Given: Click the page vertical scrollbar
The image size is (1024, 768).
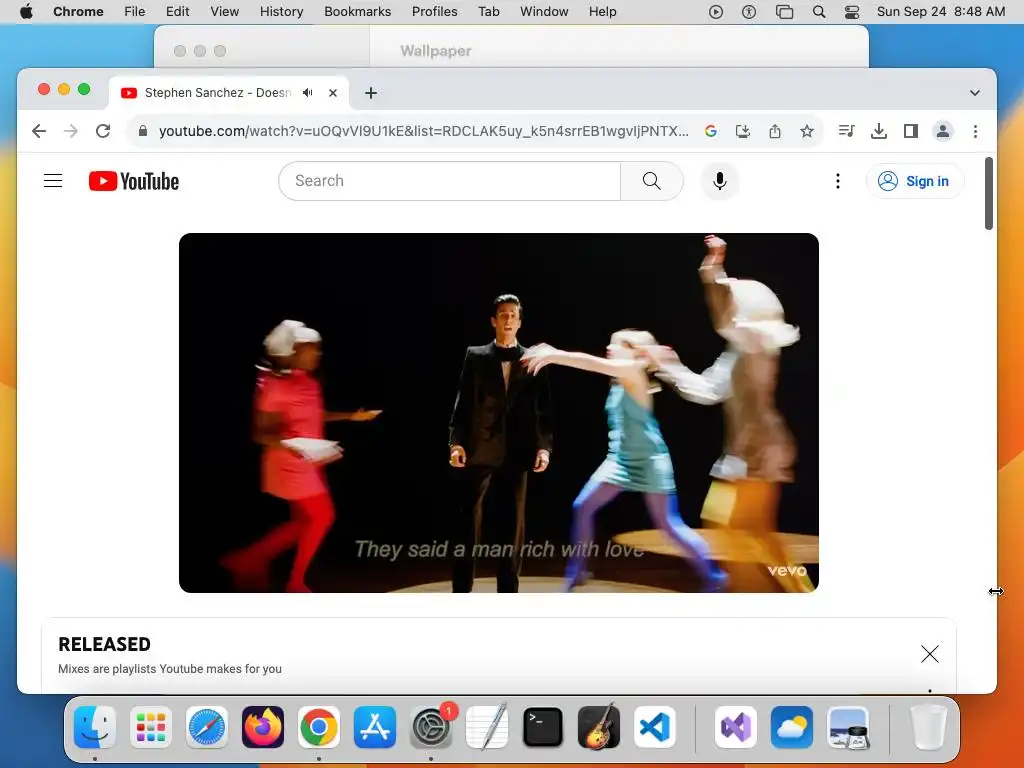Looking at the screenshot, I should 989,194.
